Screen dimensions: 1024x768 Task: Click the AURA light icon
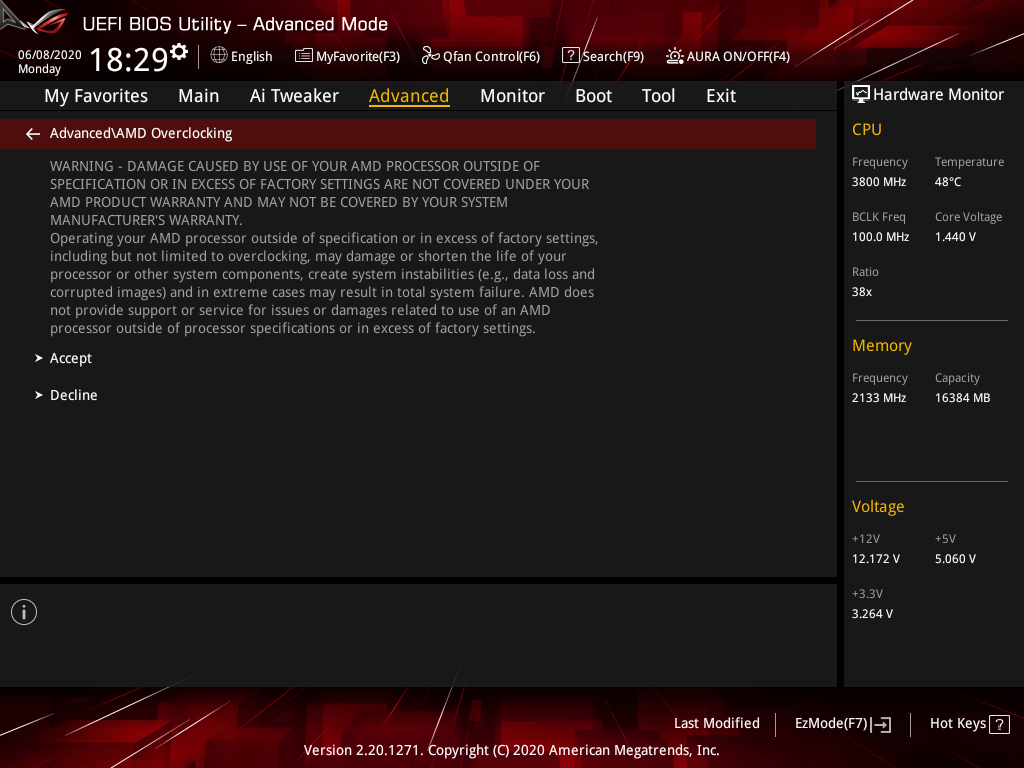coord(675,56)
